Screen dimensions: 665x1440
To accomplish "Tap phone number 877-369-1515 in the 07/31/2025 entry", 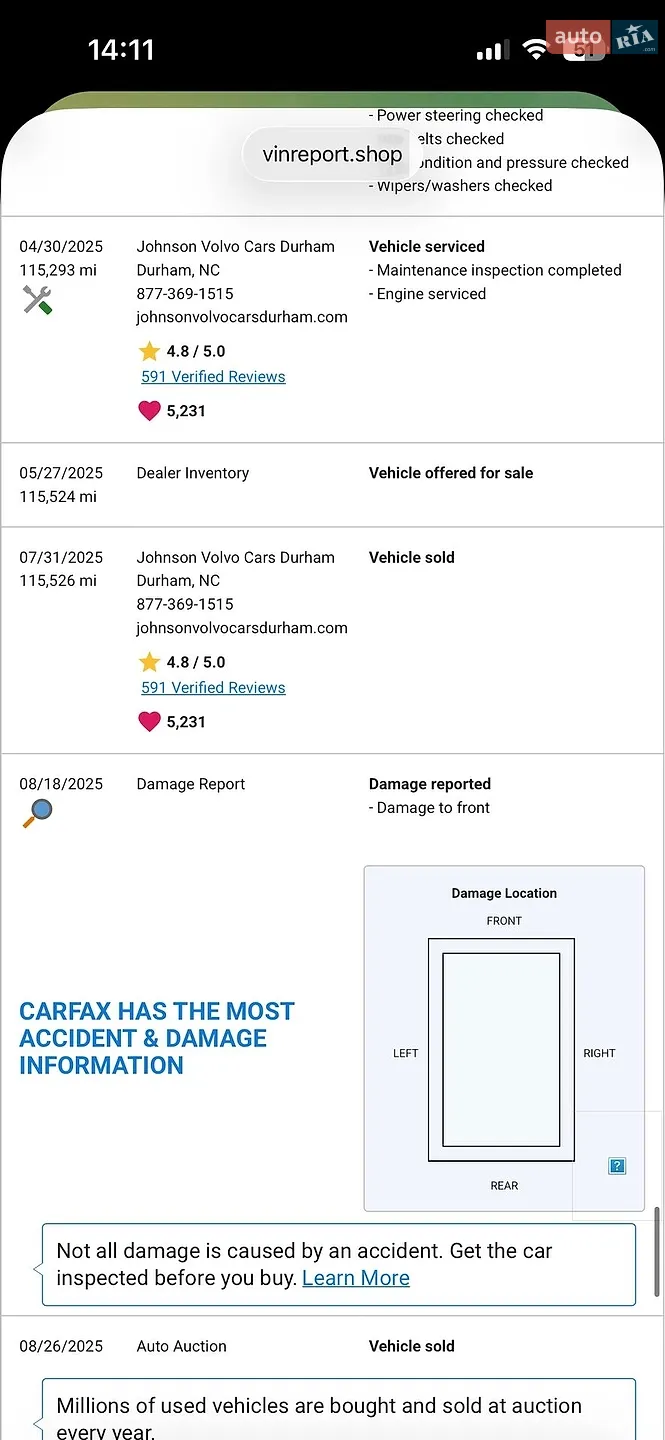I will pyautogui.click(x=185, y=604).
